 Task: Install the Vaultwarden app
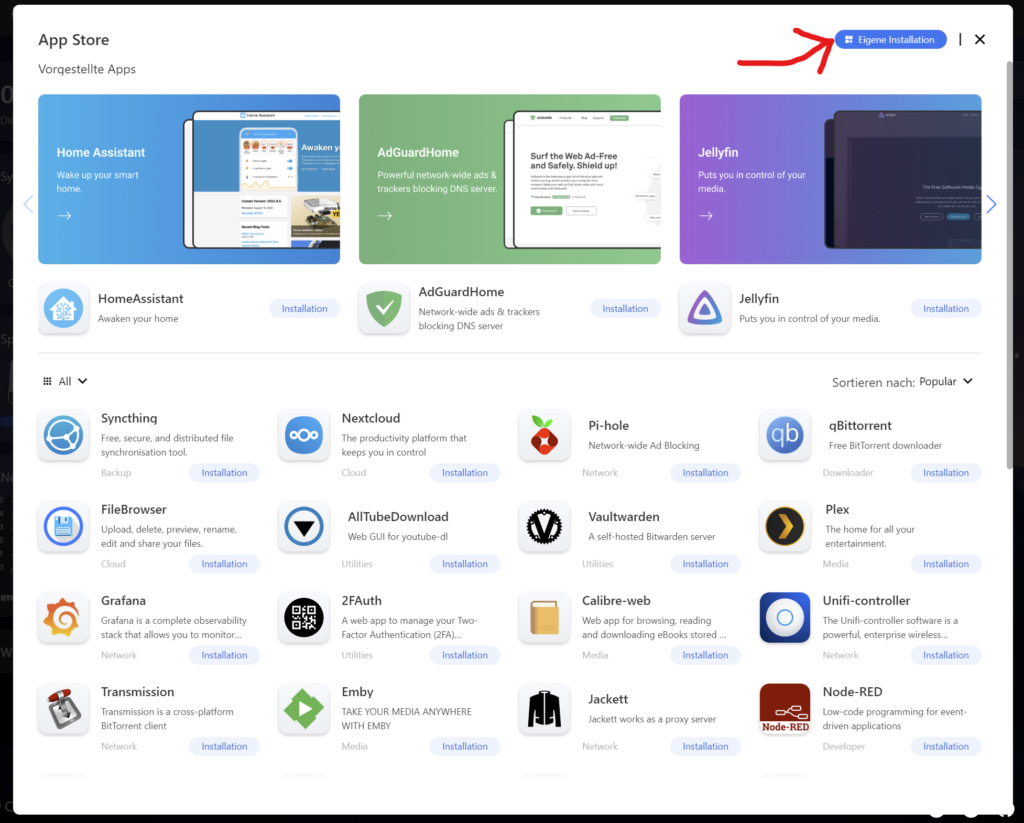point(705,564)
